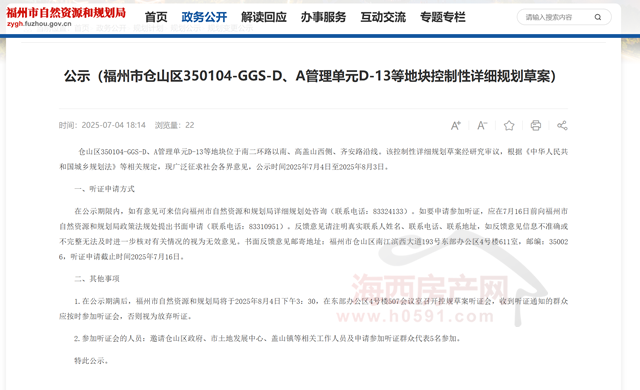
Task: Increase font size with A+ icon
Action: pyautogui.click(x=456, y=125)
